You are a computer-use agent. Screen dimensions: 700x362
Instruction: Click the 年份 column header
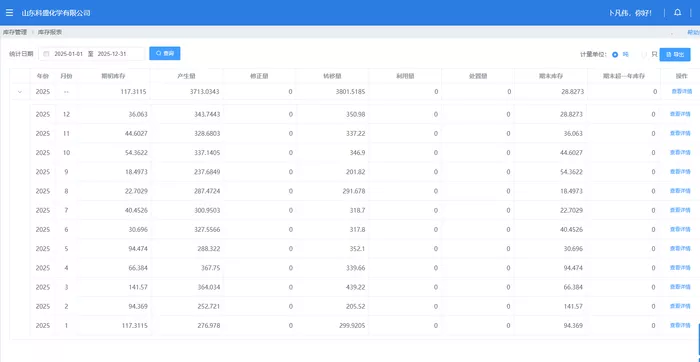pos(43,76)
